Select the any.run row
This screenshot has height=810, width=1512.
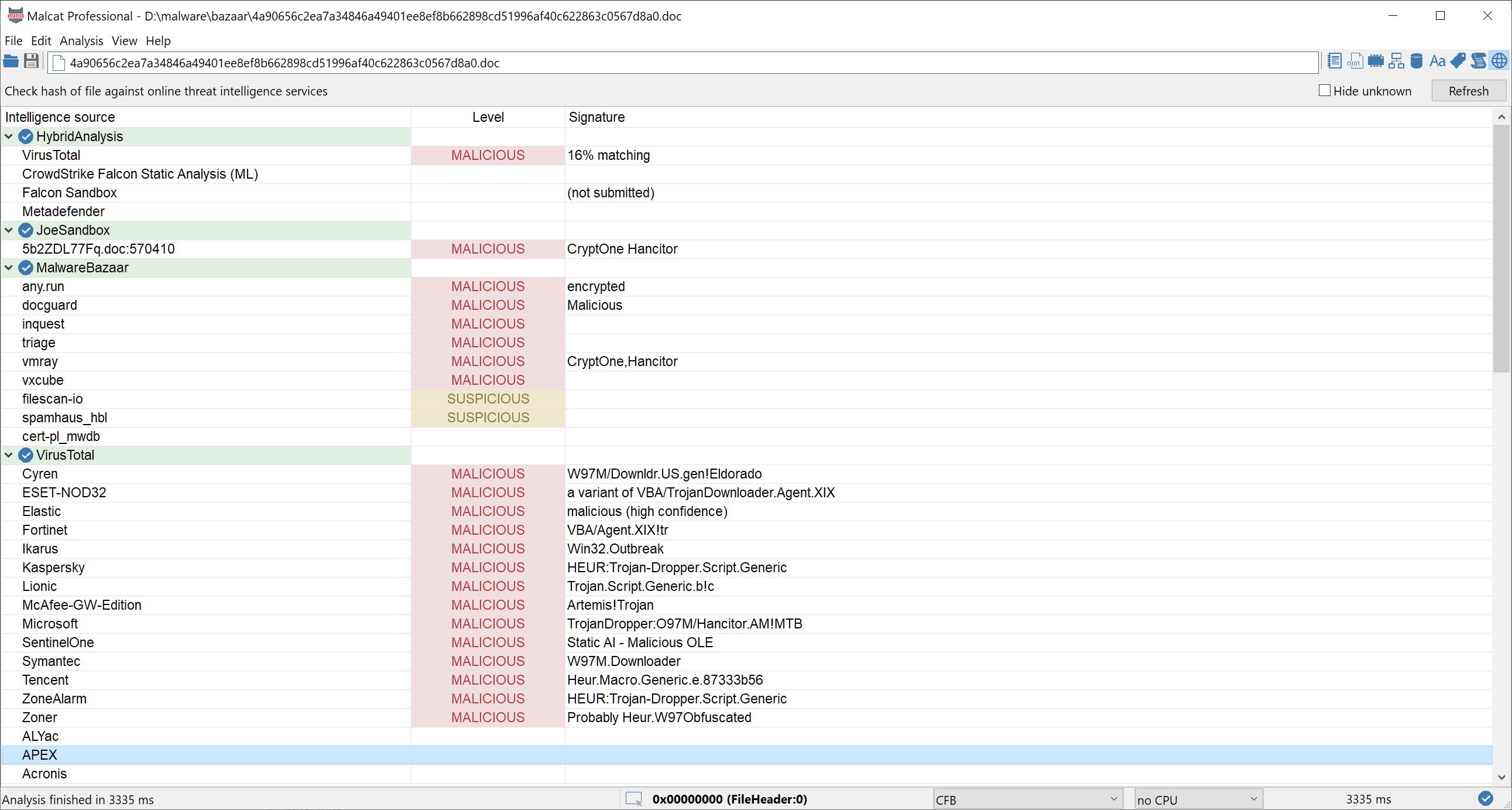click(746, 286)
